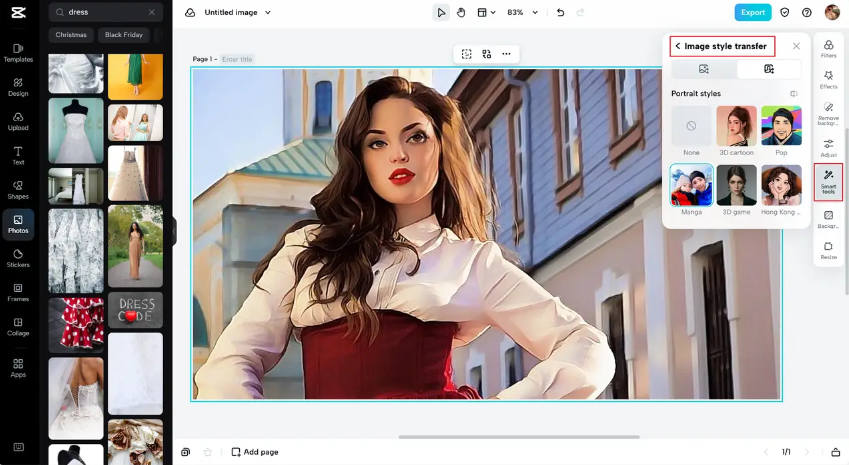The image size is (849, 465).
Task: Click the canvas horizontal scrollbar
Action: point(519,436)
